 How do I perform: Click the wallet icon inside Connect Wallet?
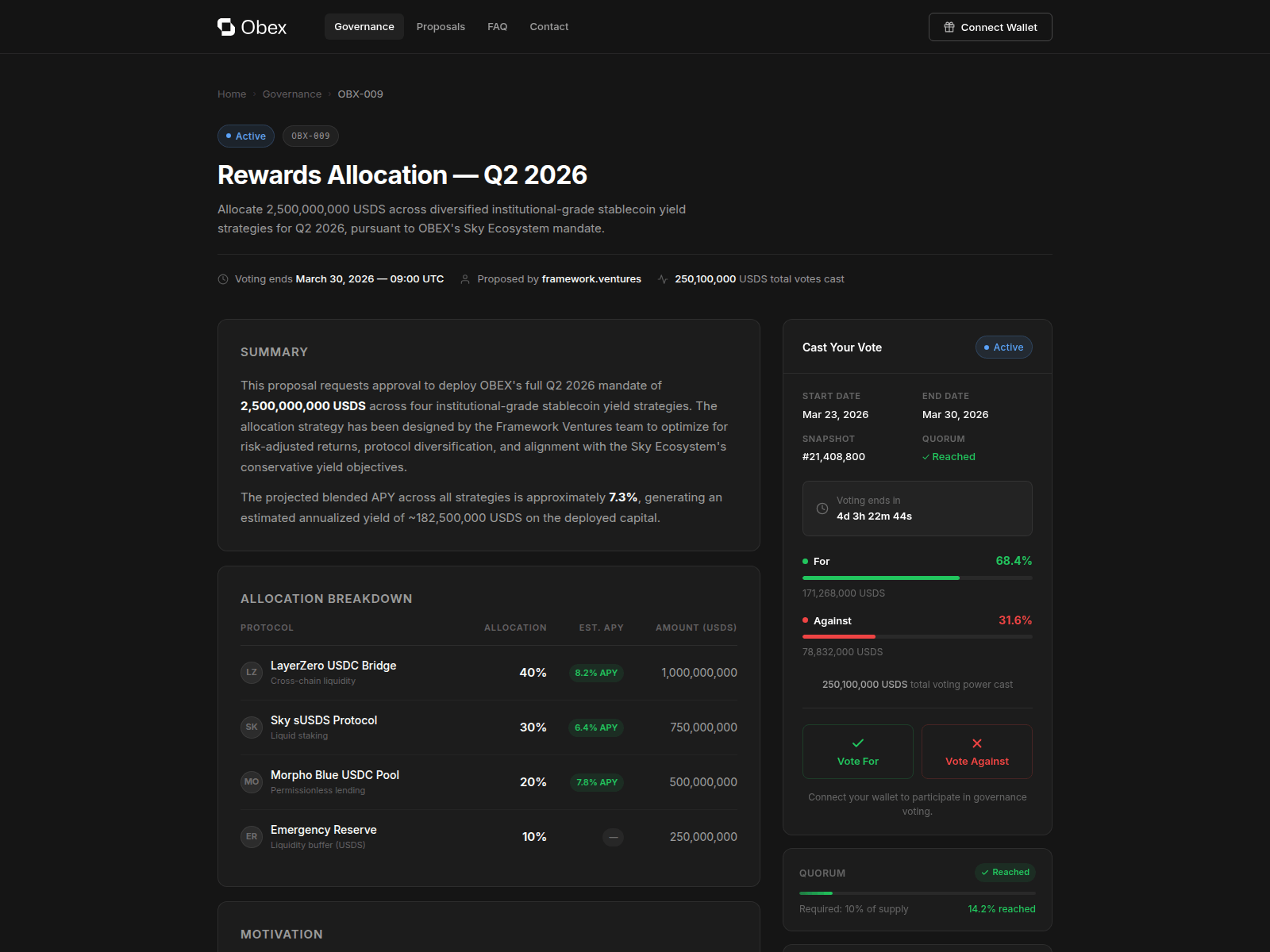coord(949,26)
